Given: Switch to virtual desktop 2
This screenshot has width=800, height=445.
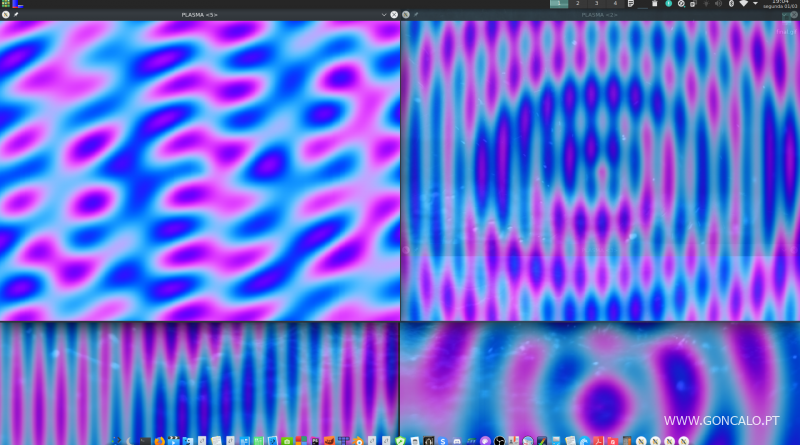Looking at the screenshot, I should (578, 4).
